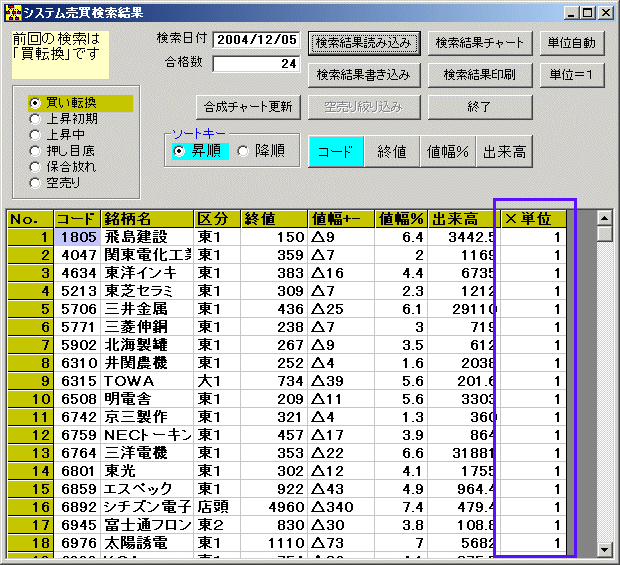Click the 7.4 percent range cell
Image resolution: width=620 pixels, height=565 pixels.
(x=401, y=507)
